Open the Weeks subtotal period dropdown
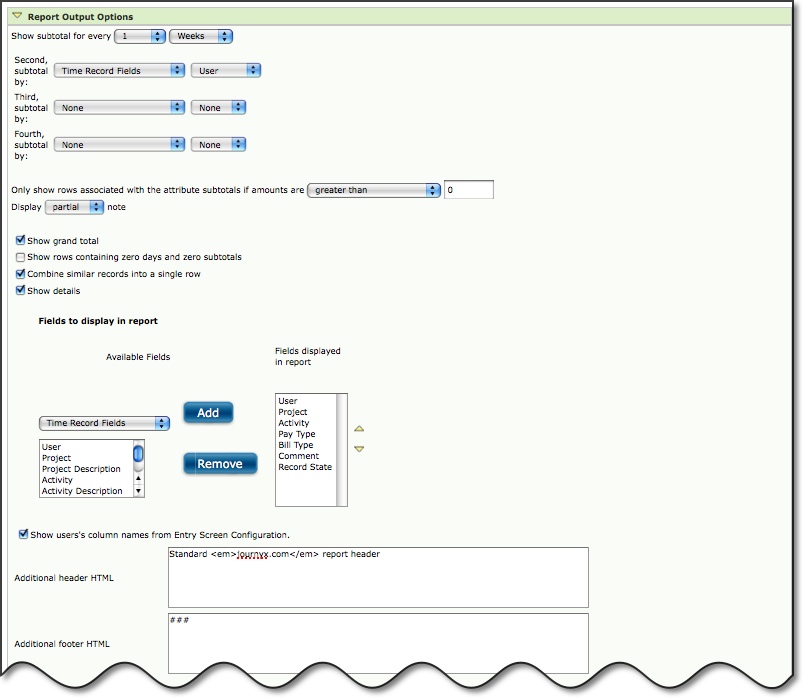 coord(201,36)
